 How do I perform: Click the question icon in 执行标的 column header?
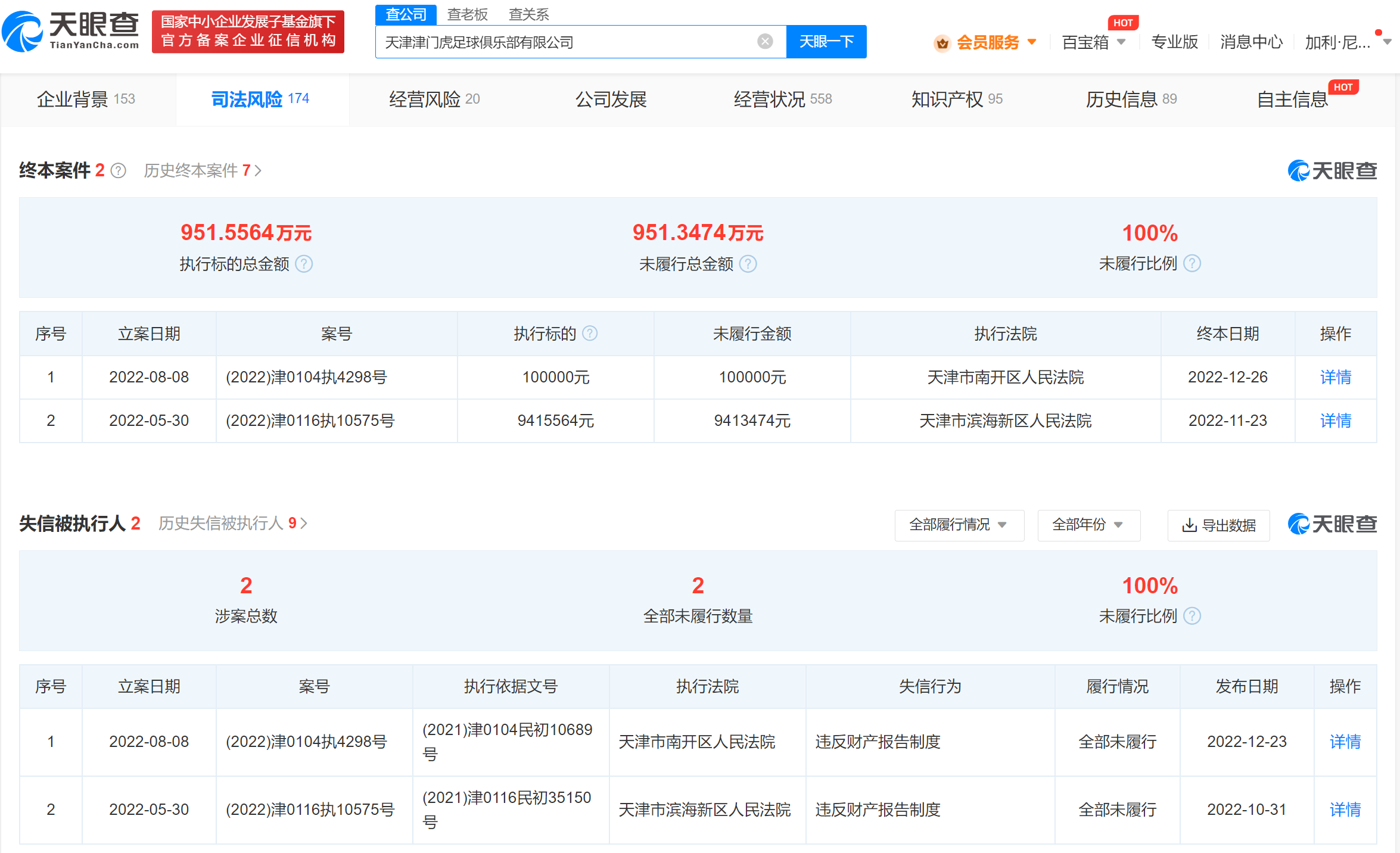point(590,334)
